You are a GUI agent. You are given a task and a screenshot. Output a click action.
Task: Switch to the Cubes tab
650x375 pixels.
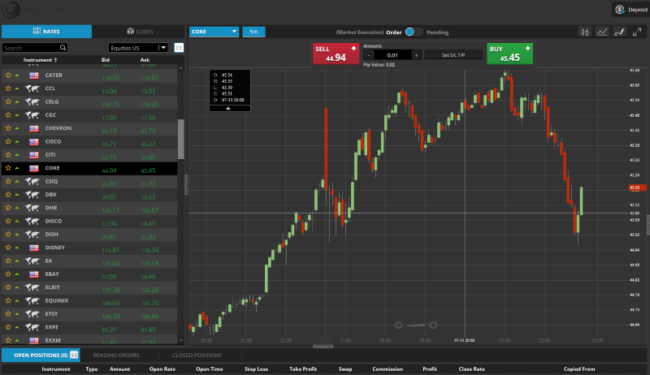(139, 31)
